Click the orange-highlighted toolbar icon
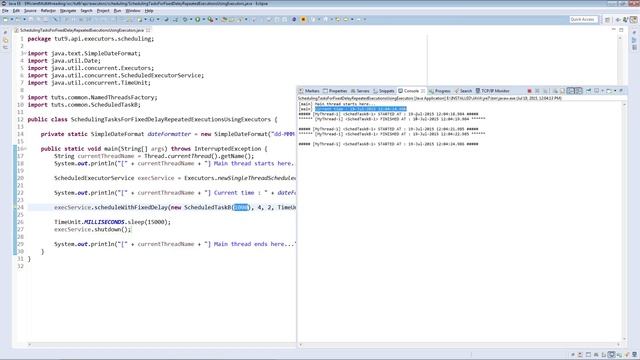Screen dimensions: 640x360 [x=303, y=19]
